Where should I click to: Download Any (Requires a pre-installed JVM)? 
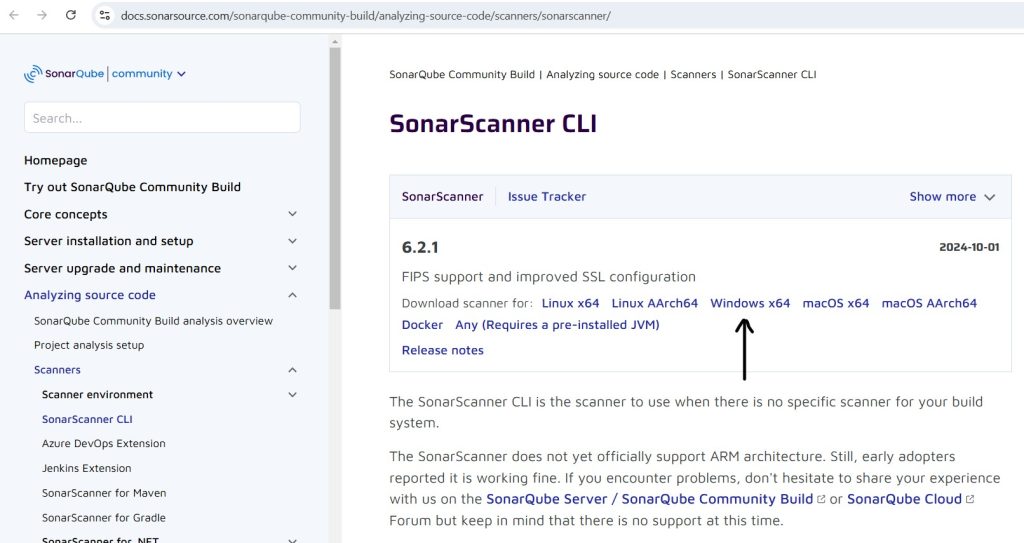[x=557, y=325]
